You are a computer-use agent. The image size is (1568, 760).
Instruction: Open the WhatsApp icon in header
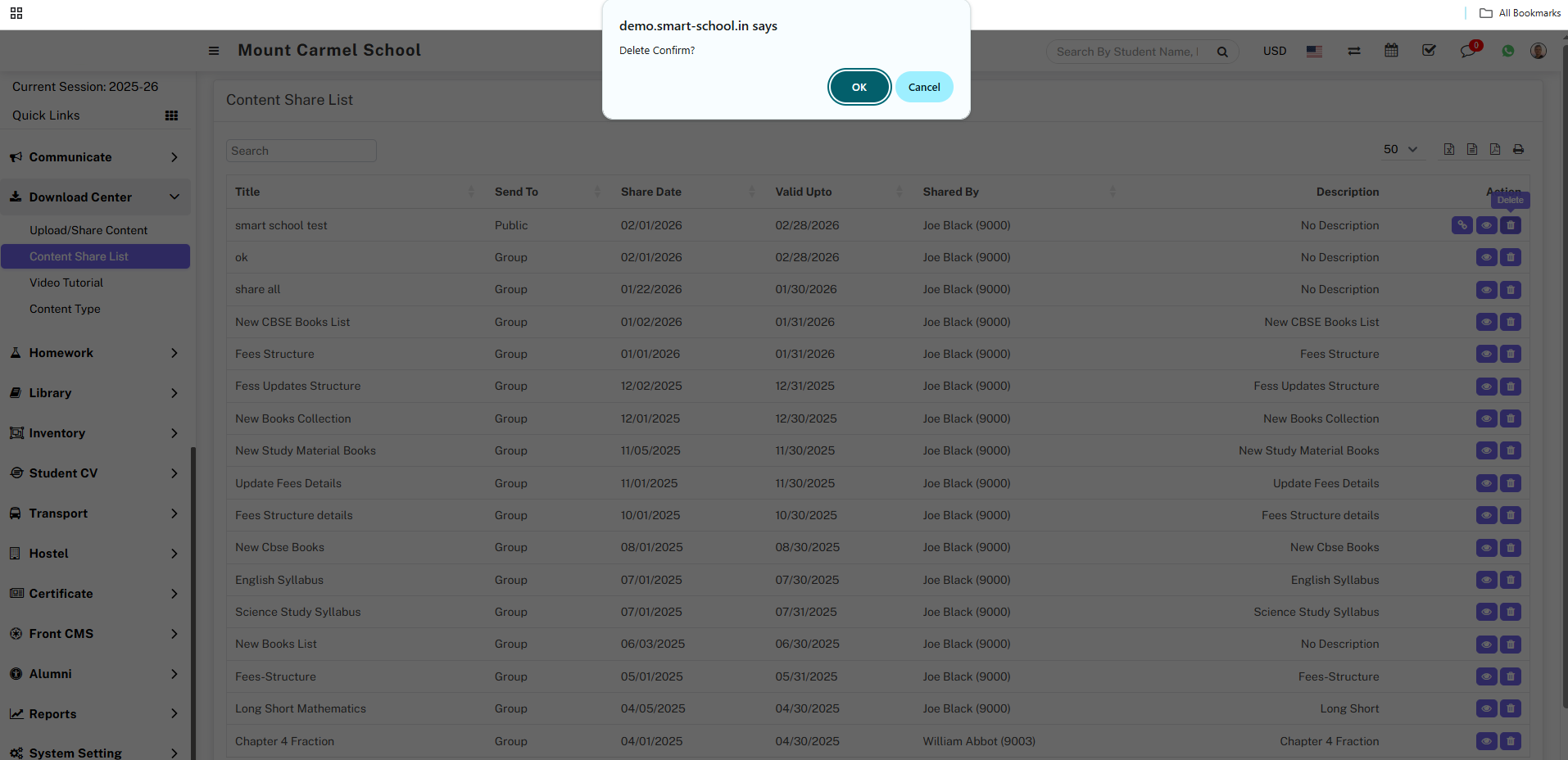(1507, 51)
